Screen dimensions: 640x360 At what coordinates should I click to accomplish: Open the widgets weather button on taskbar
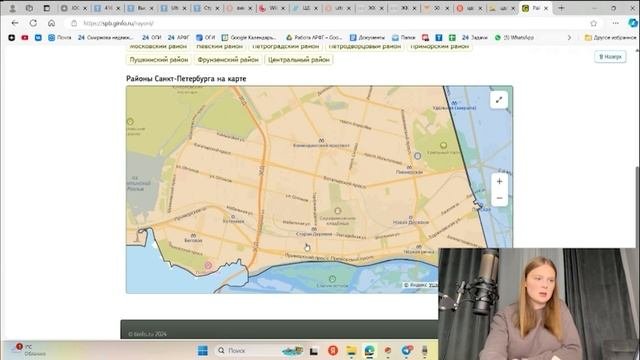(29, 350)
